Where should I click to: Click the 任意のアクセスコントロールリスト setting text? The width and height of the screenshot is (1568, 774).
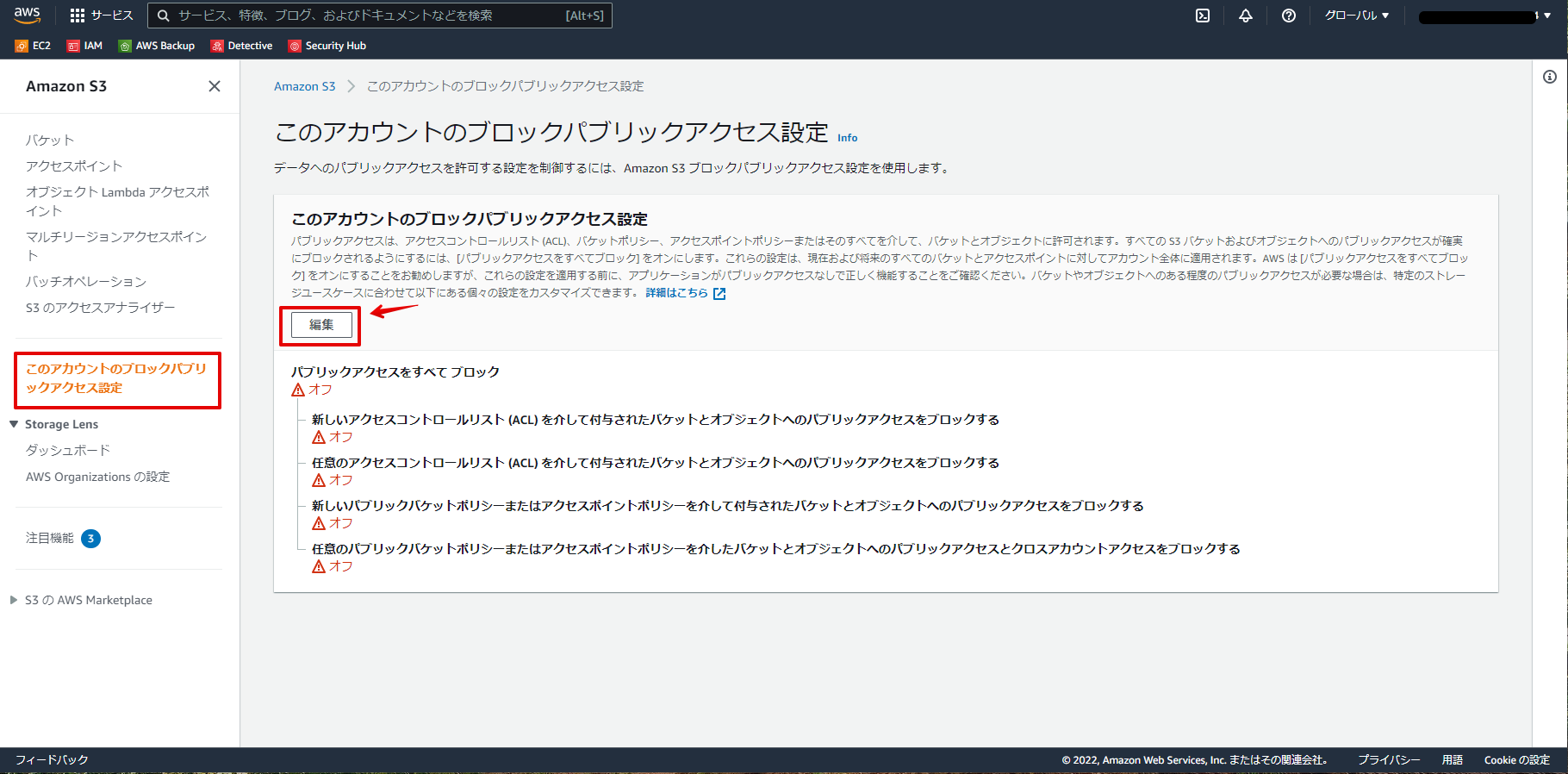coord(656,463)
